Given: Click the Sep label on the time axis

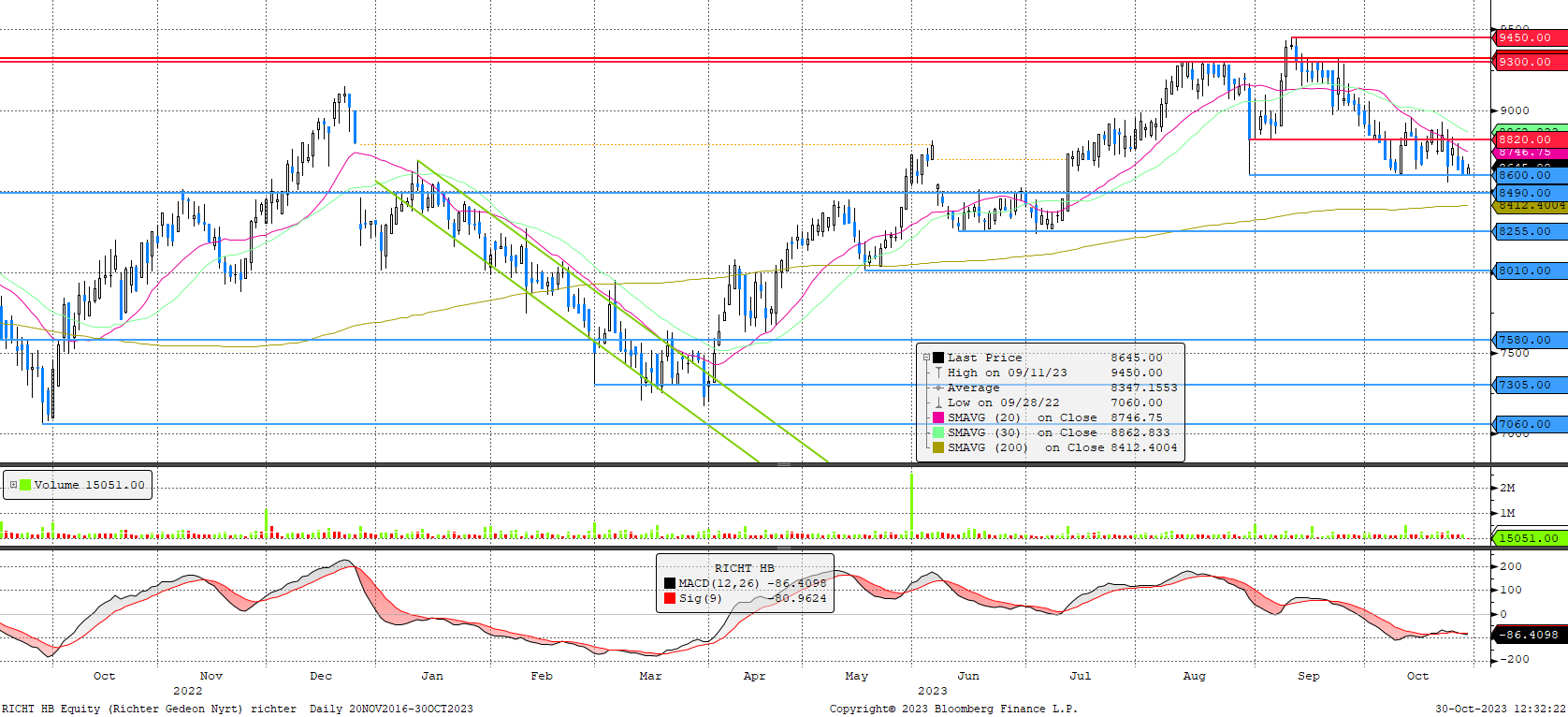Looking at the screenshot, I should pyautogui.click(x=1309, y=676).
